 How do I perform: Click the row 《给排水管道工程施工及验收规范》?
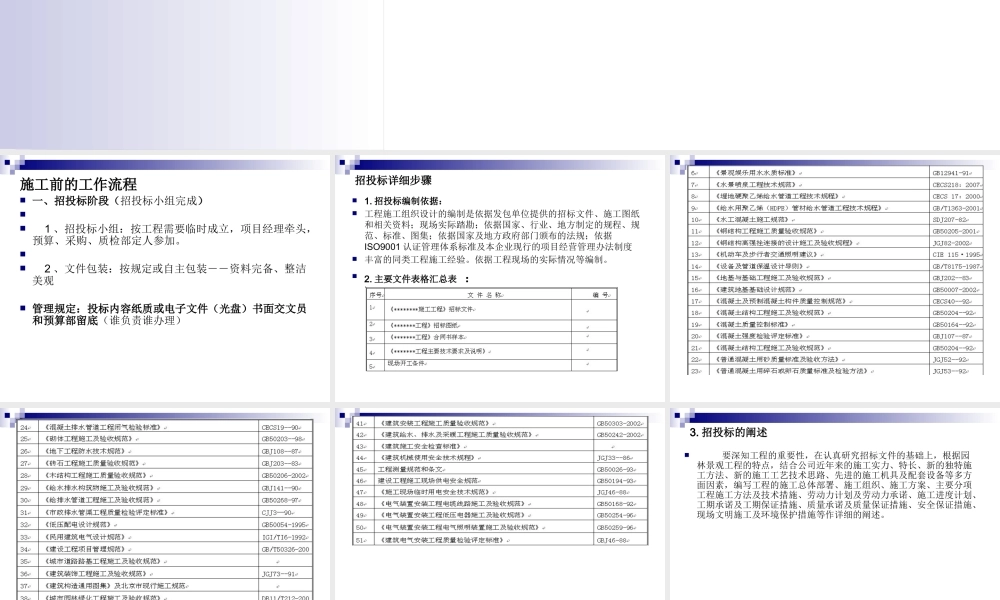point(165,501)
